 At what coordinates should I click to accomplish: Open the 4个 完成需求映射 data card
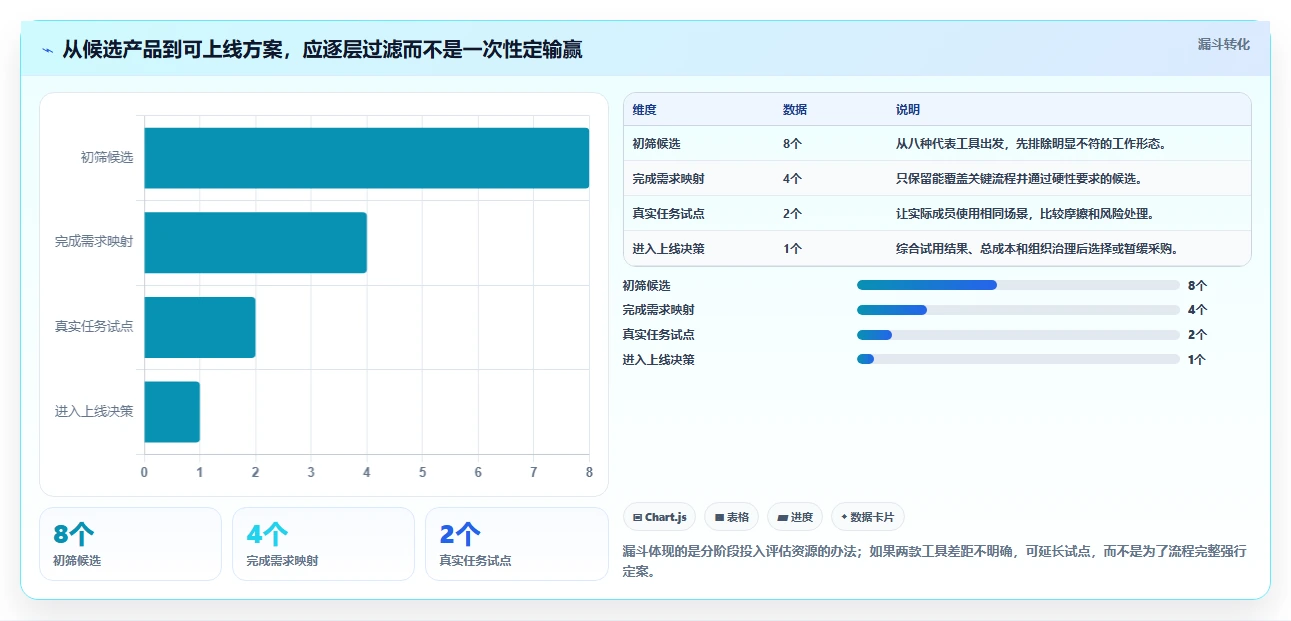pos(323,544)
